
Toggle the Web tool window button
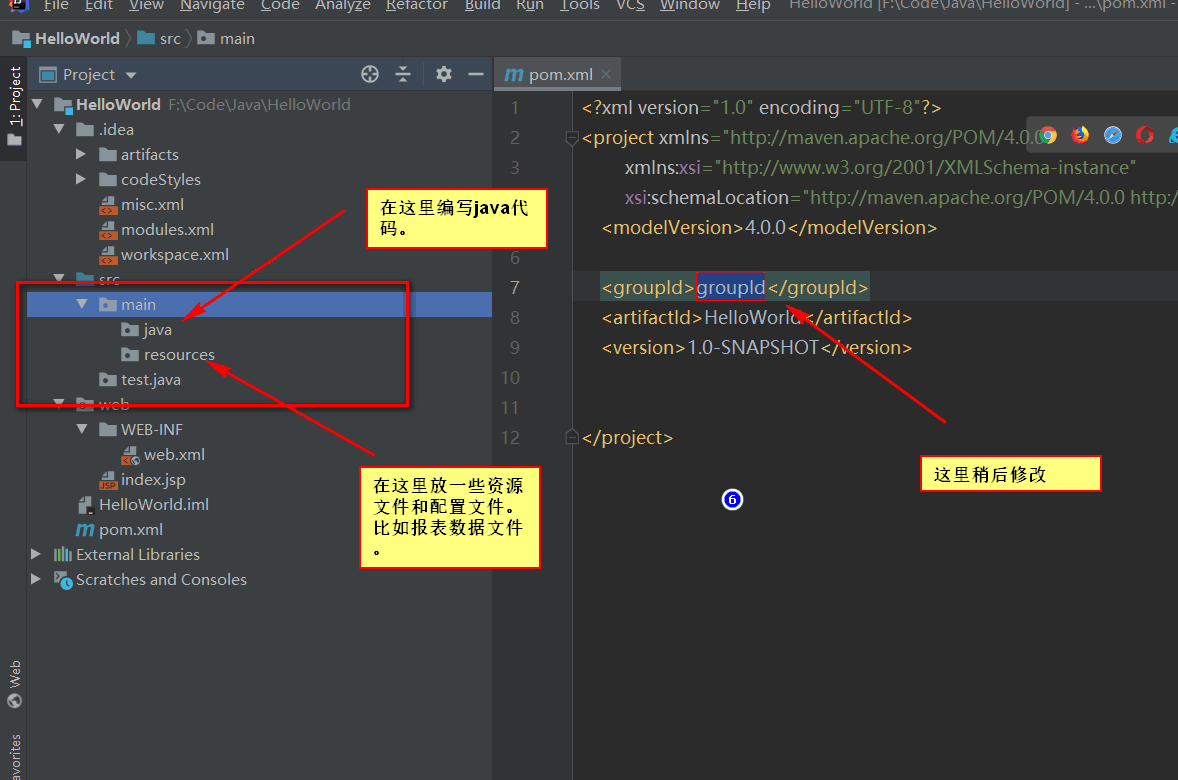click(13, 675)
